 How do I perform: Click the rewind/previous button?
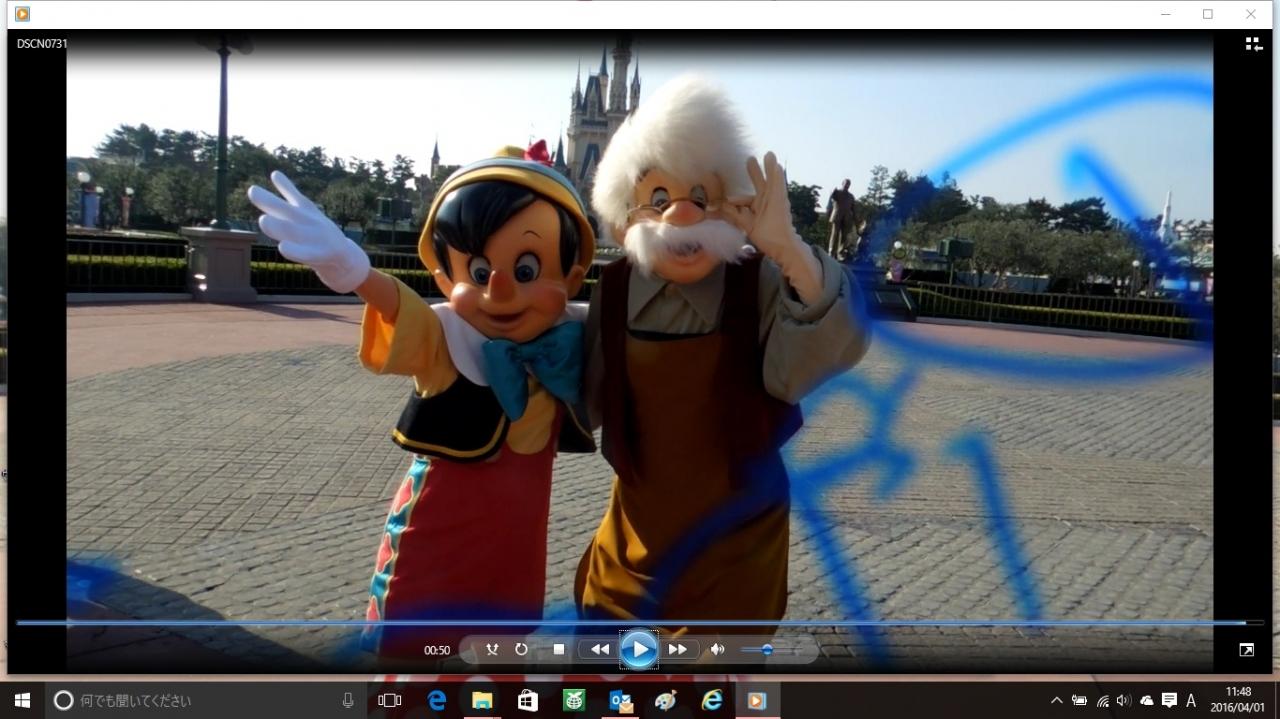click(599, 649)
